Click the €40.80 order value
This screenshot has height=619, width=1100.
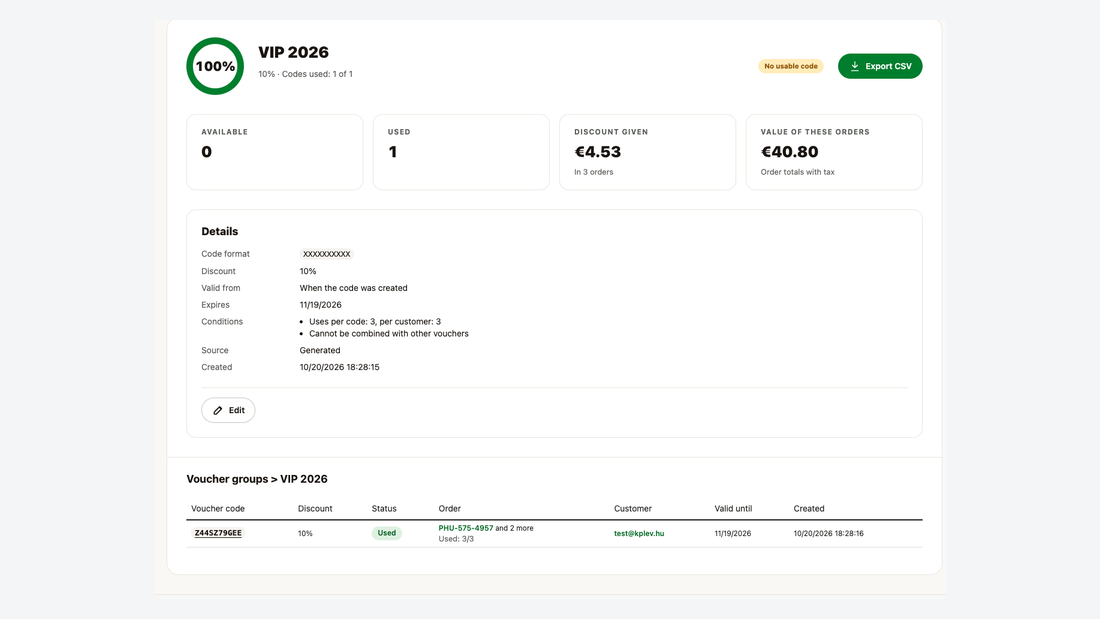pyautogui.click(x=789, y=152)
